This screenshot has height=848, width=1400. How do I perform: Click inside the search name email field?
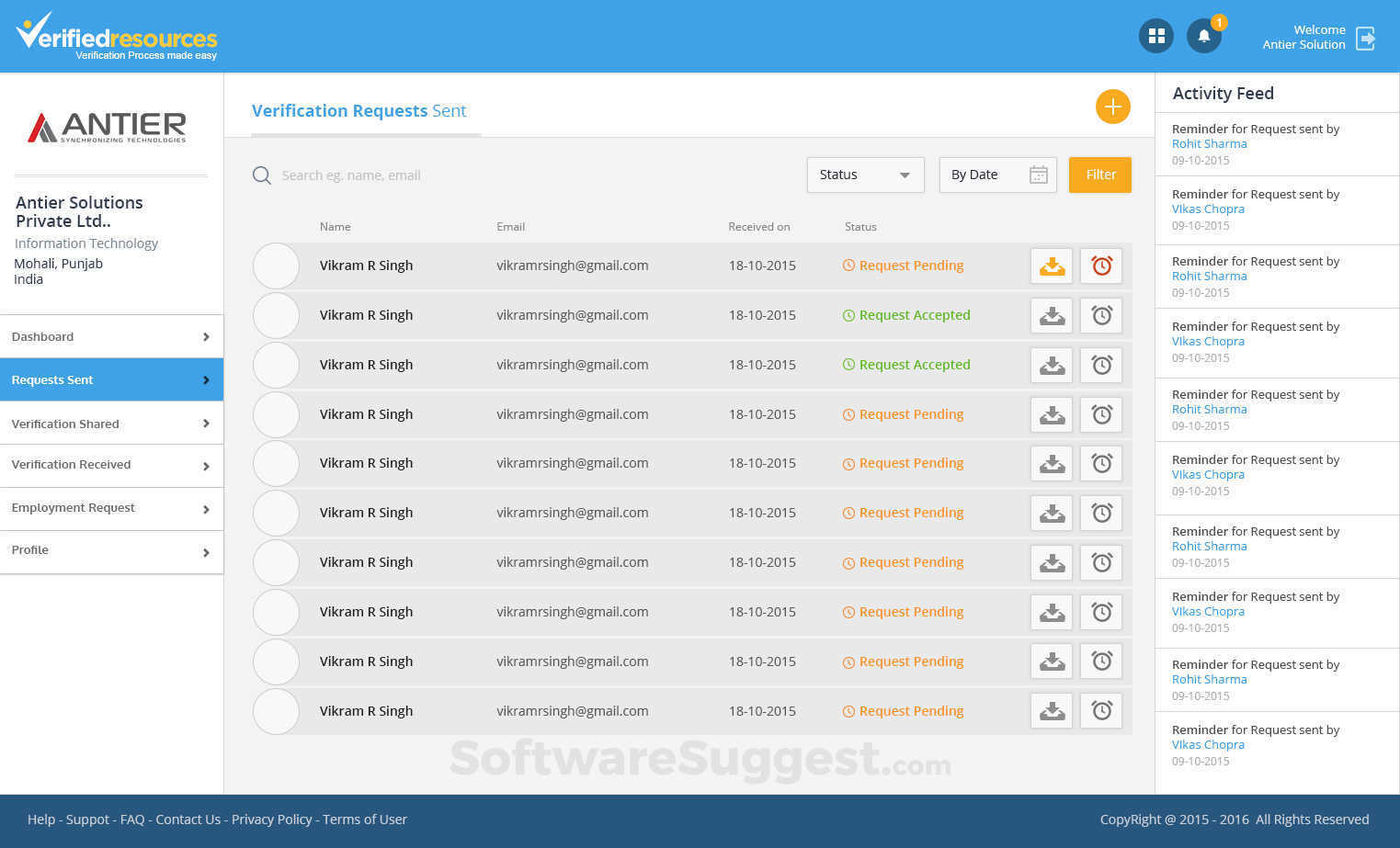(x=368, y=175)
